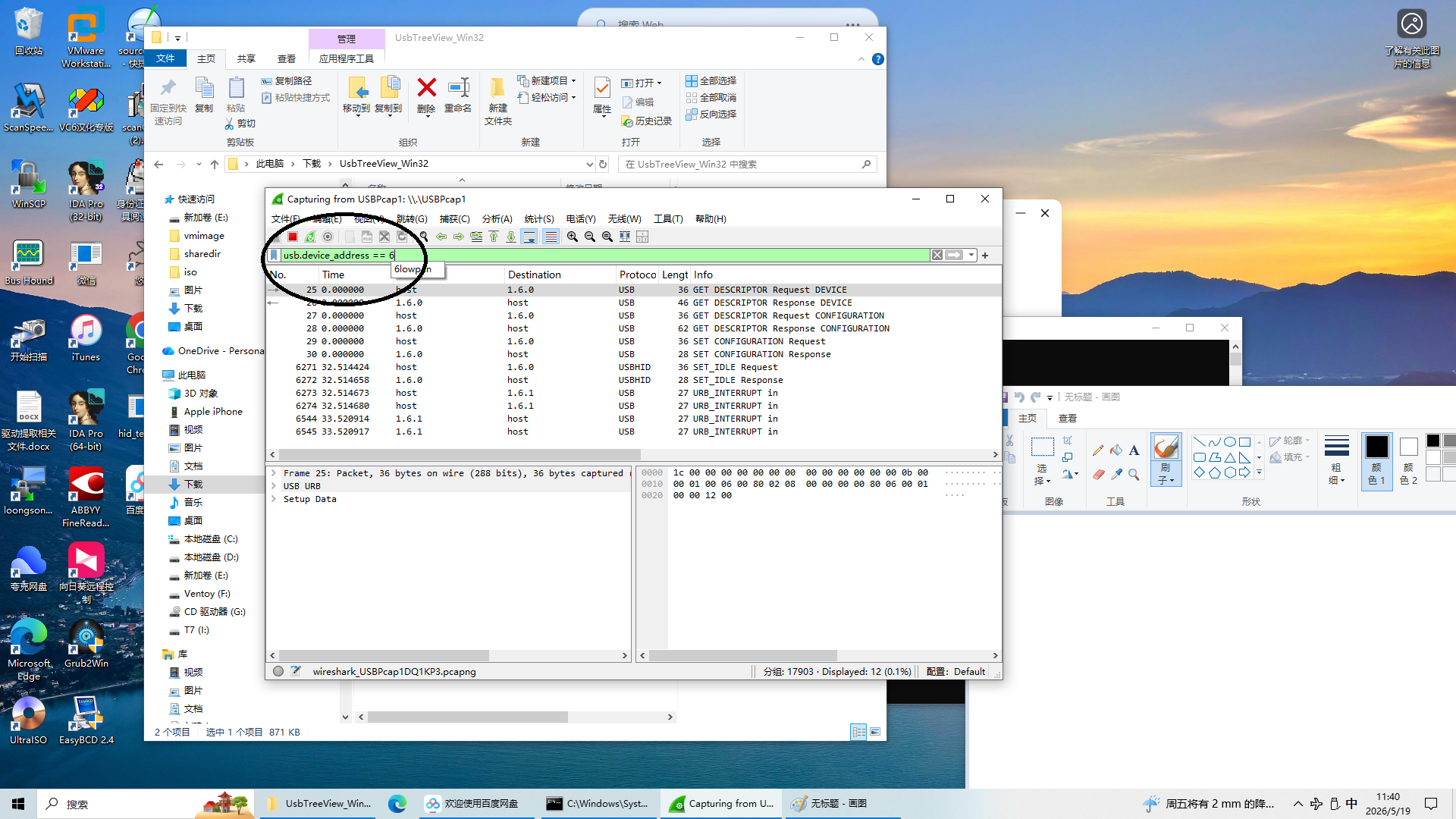The image size is (1456, 819).
Task: Toggle the Chinese input mode indicator 中
Action: pos(1351,804)
